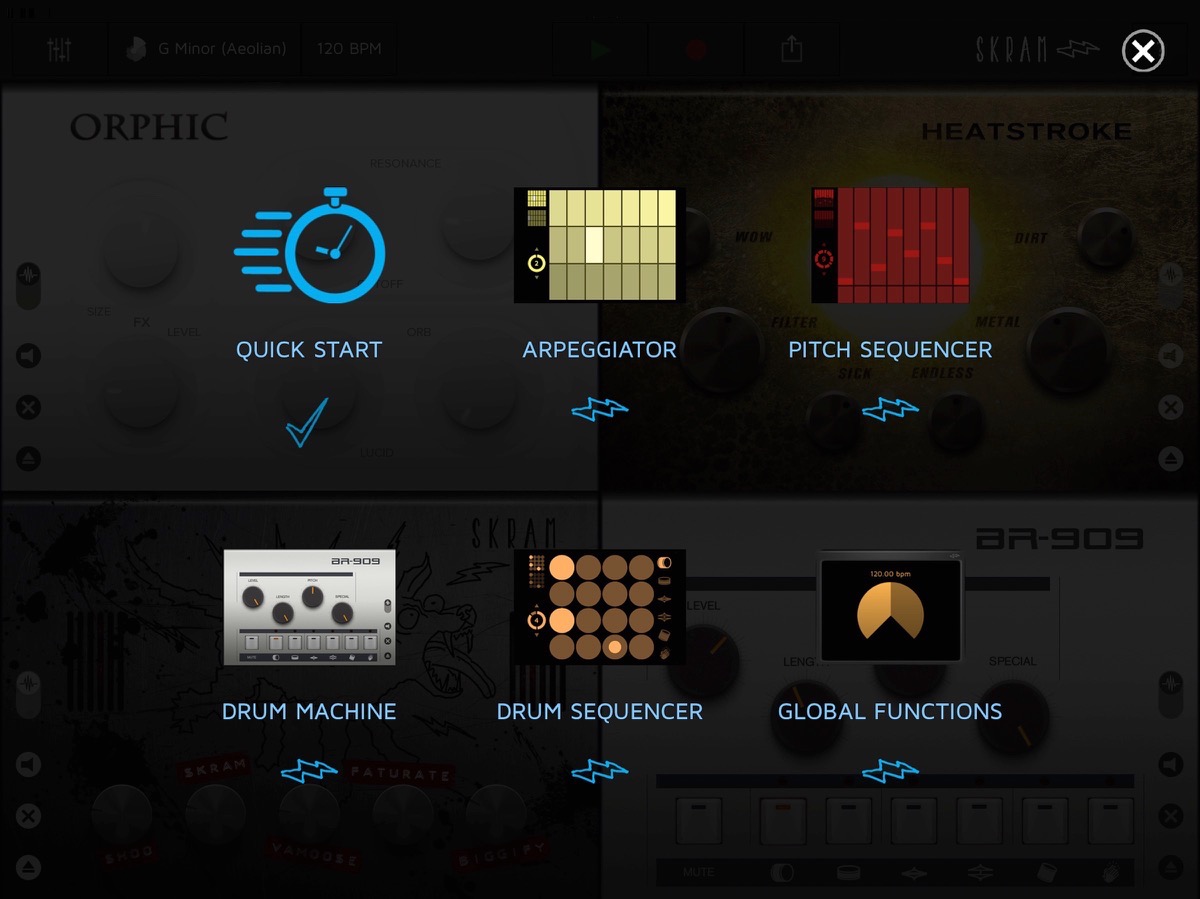
Task: Click the eject icon on the Heatstroke panel
Action: coord(1171,459)
